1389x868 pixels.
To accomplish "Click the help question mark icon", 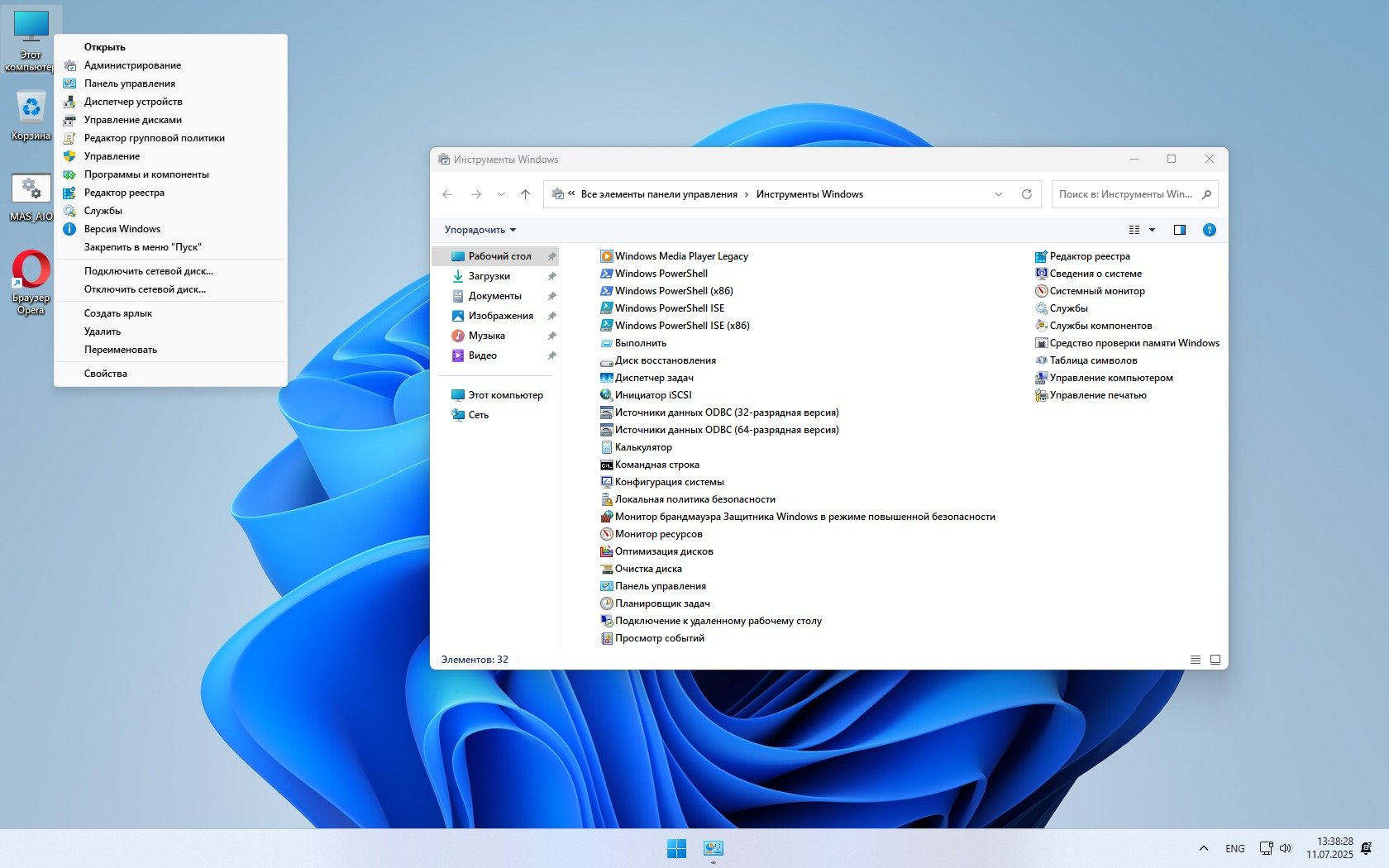I will [x=1209, y=230].
